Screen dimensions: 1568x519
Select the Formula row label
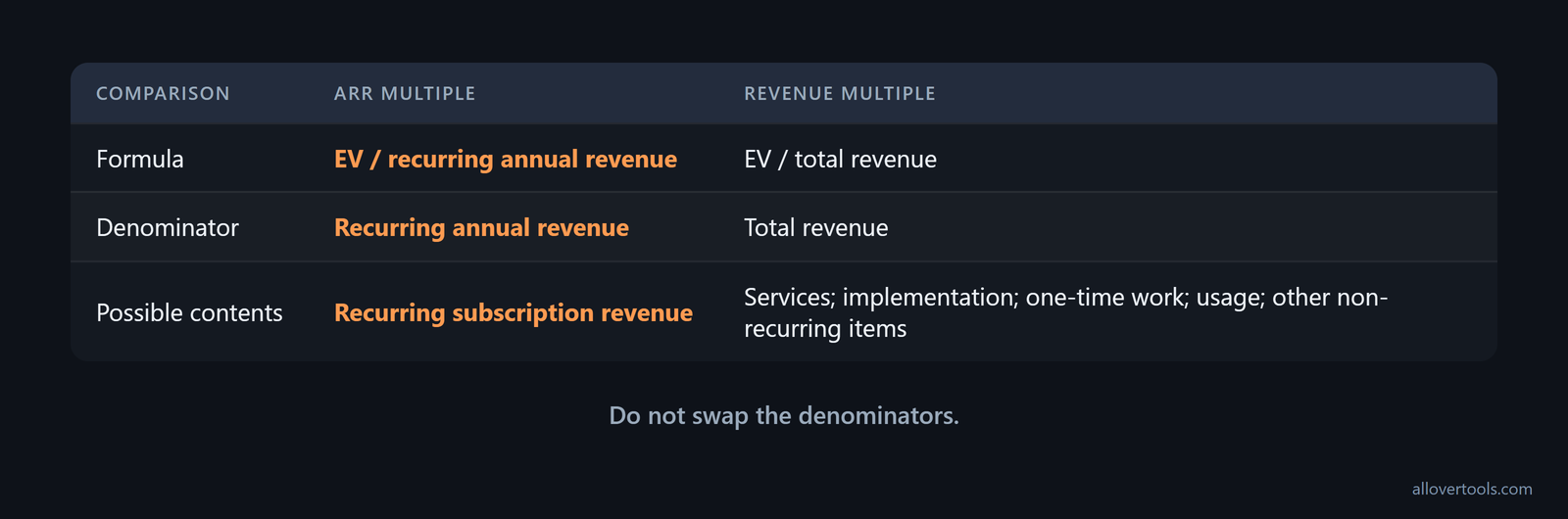[x=140, y=159]
